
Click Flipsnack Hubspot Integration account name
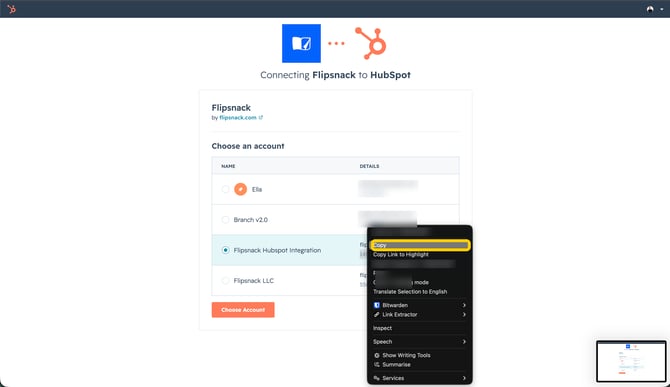[277, 250]
